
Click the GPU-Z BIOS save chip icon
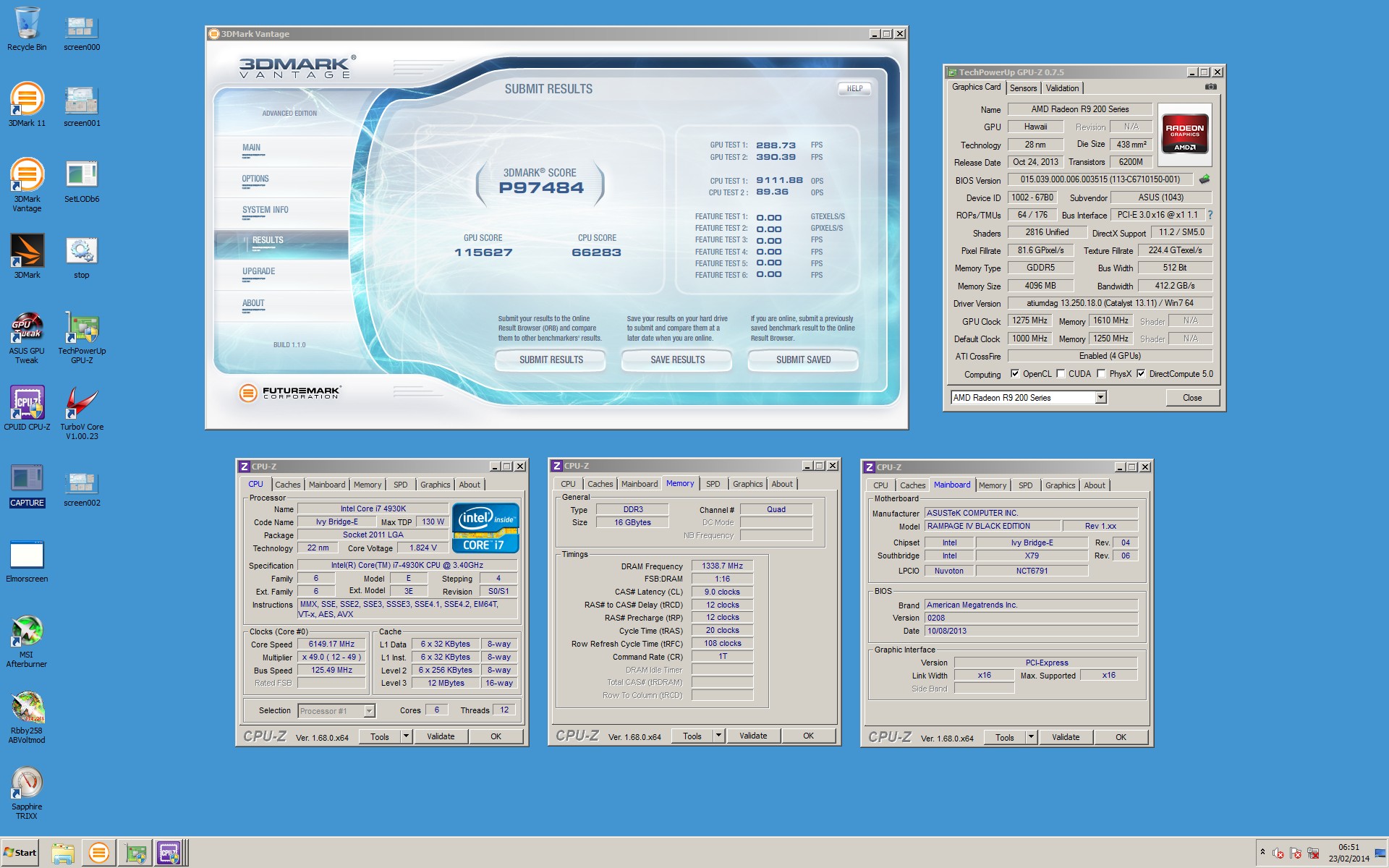pos(1204,179)
